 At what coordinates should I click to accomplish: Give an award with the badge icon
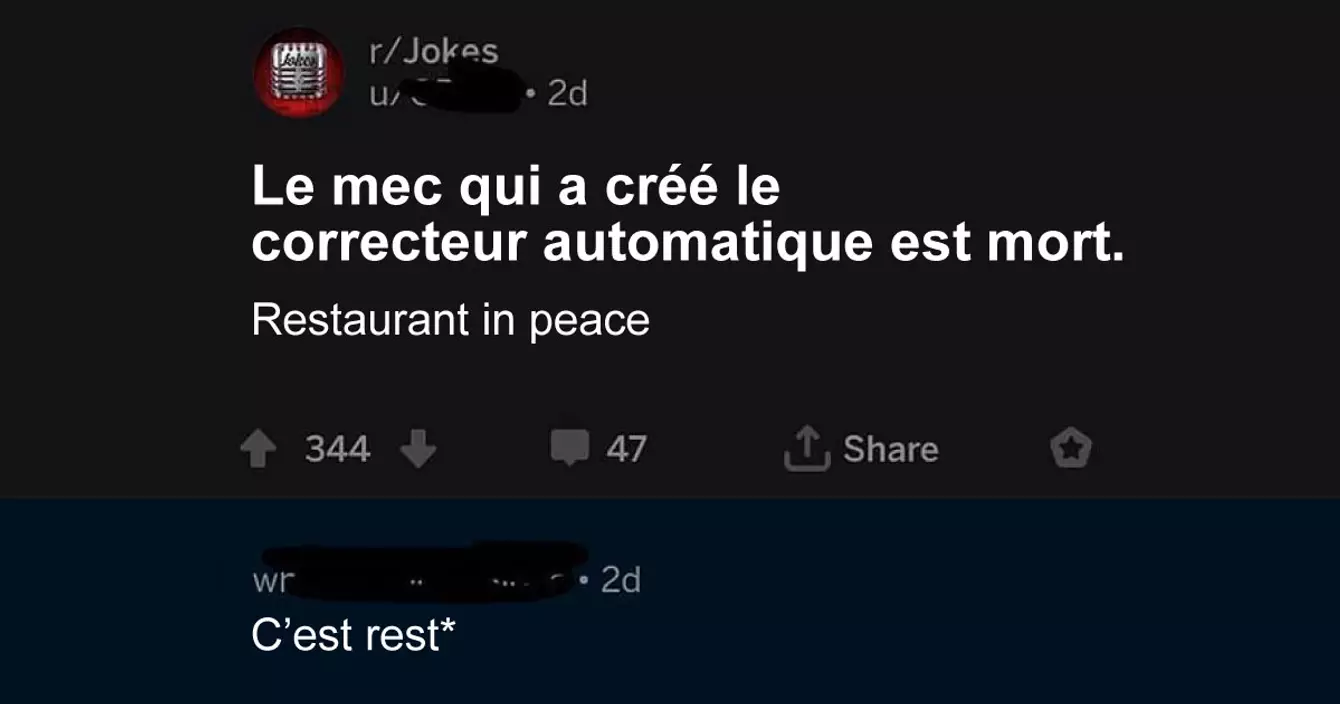1071,449
